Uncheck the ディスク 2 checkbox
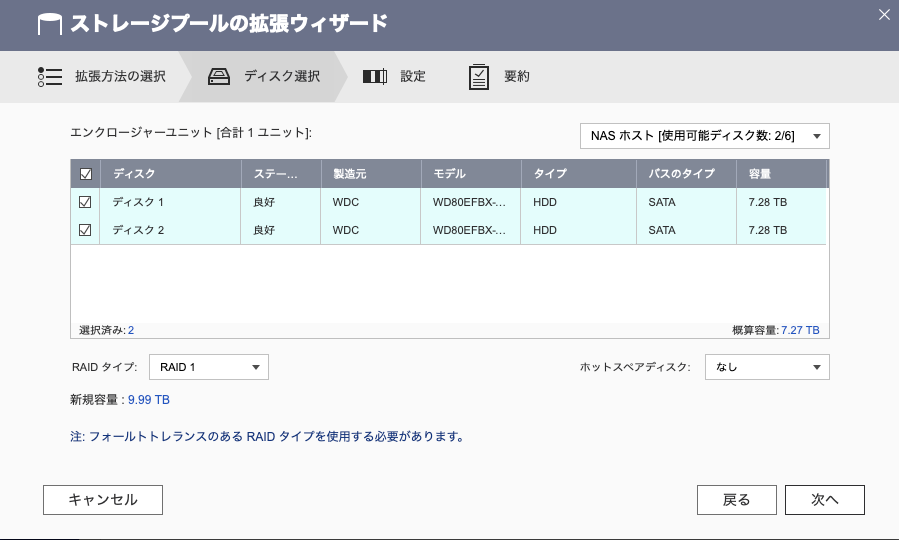899x540 pixels. [85, 230]
